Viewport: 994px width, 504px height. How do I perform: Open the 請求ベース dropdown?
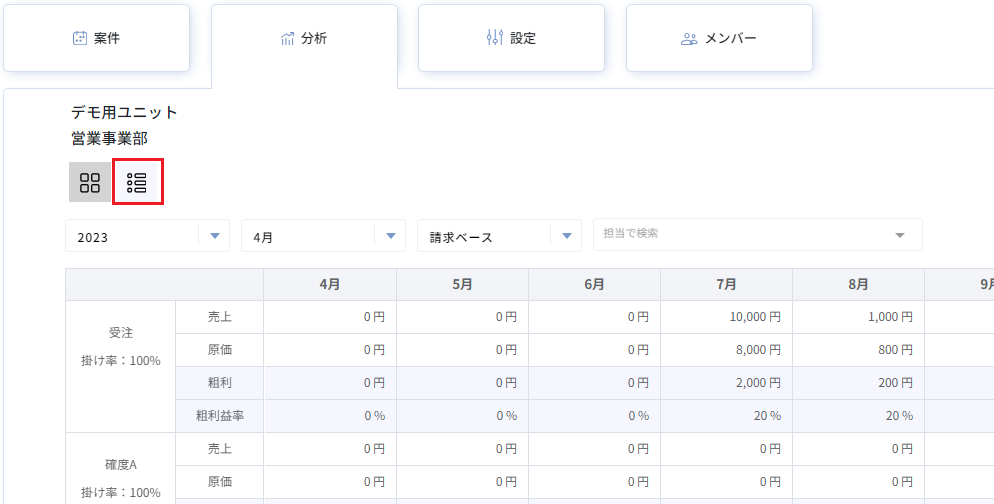pyautogui.click(x=499, y=236)
